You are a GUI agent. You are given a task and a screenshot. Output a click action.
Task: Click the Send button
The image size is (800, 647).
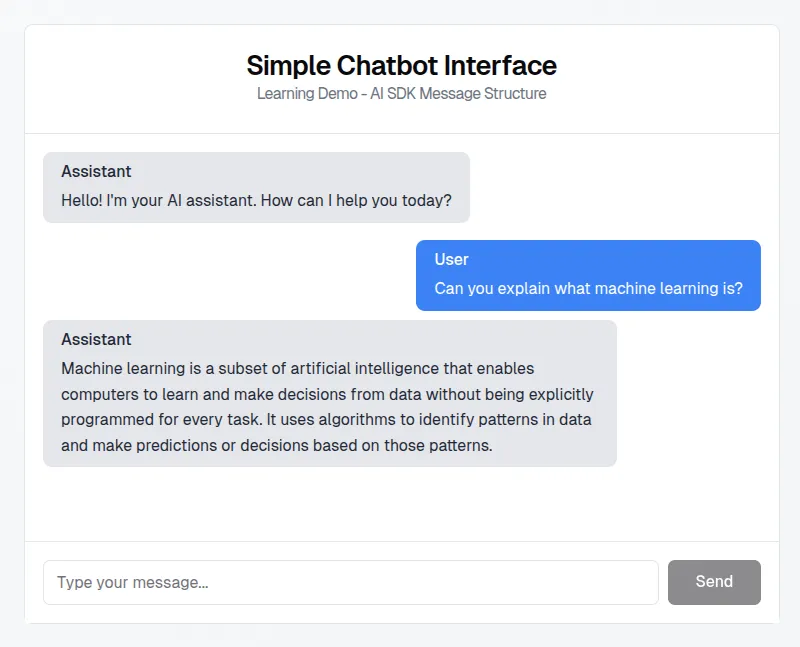click(x=714, y=582)
